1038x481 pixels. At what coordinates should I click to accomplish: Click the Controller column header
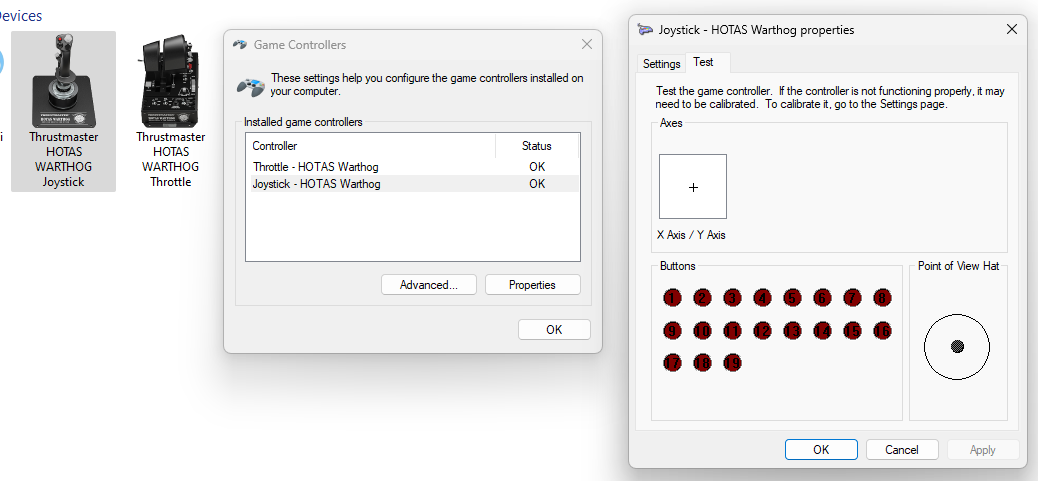click(x=371, y=146)
